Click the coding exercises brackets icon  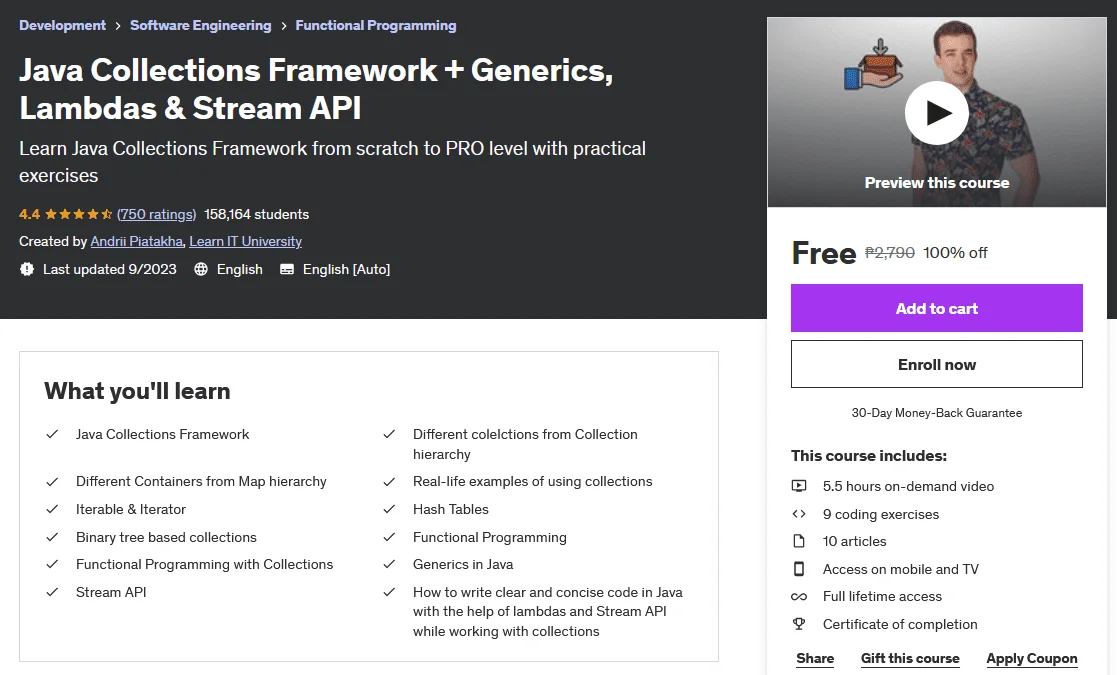799,514
